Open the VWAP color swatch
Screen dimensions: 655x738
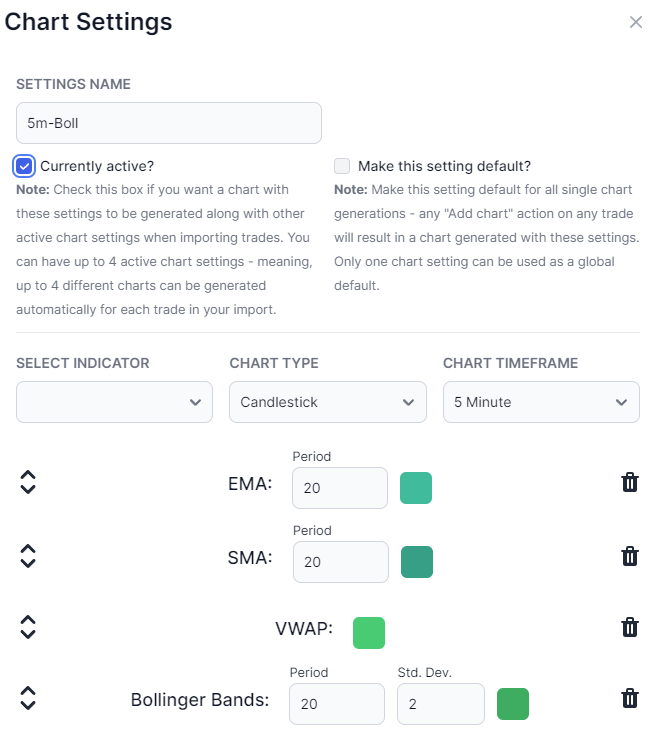point(369,633)
